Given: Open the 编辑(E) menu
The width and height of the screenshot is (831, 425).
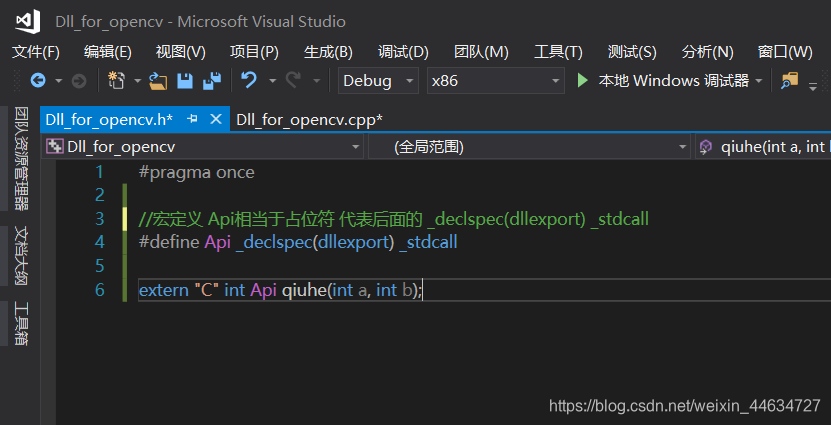Looking at the screenshot, I should [x=108, y=51].
